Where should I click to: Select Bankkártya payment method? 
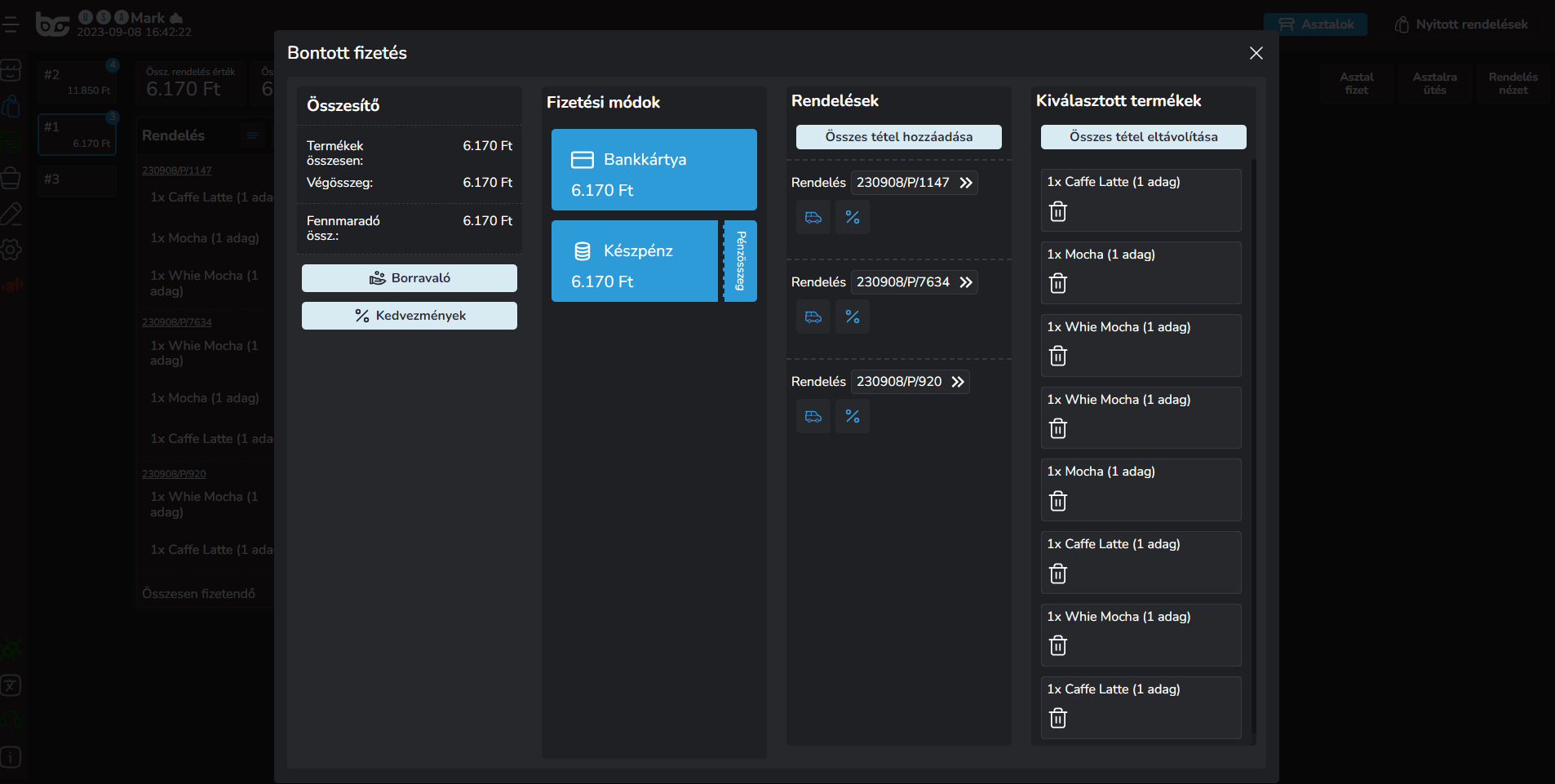coord(653,170)
